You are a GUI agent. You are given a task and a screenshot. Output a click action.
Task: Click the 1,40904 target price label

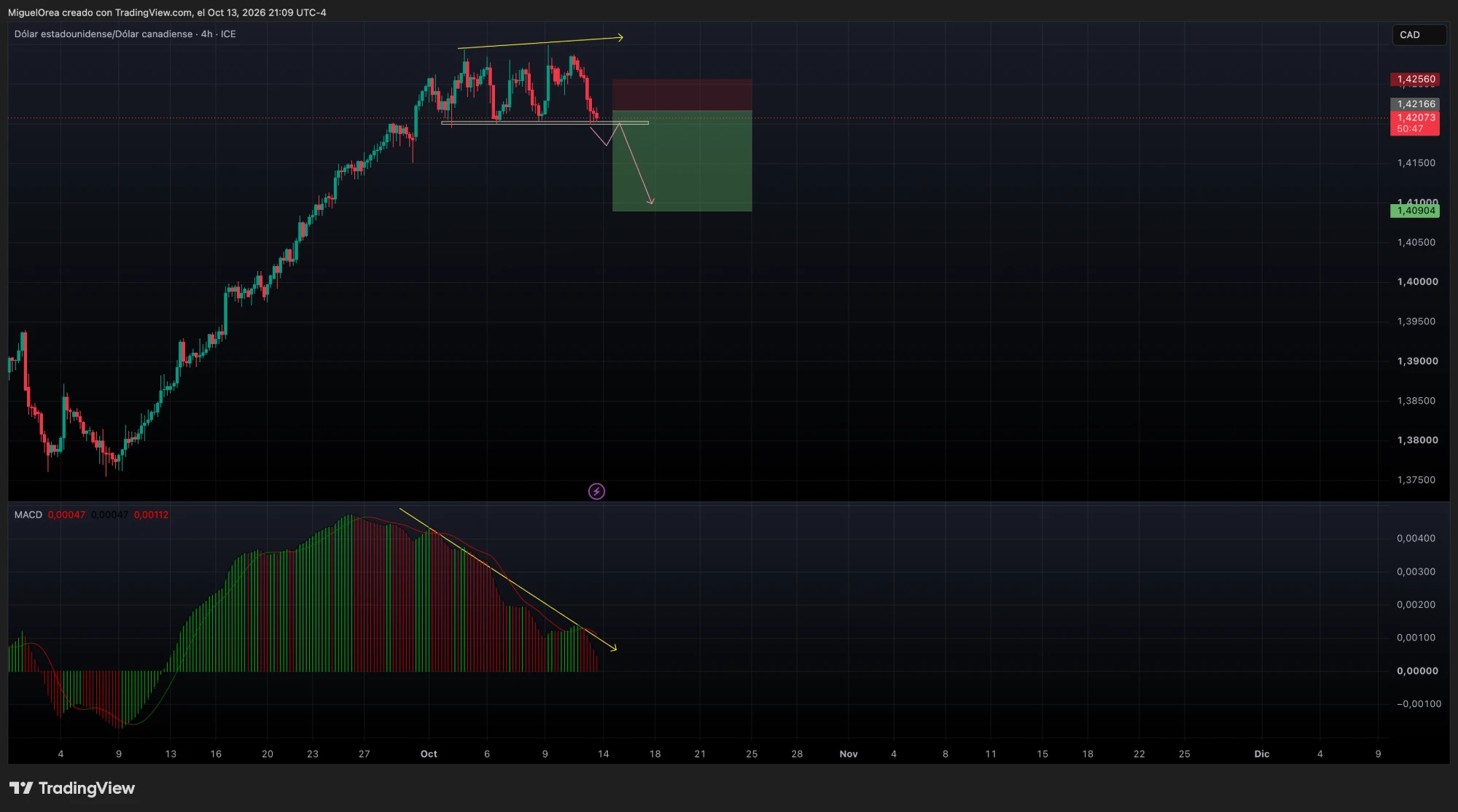(1415, 211)
